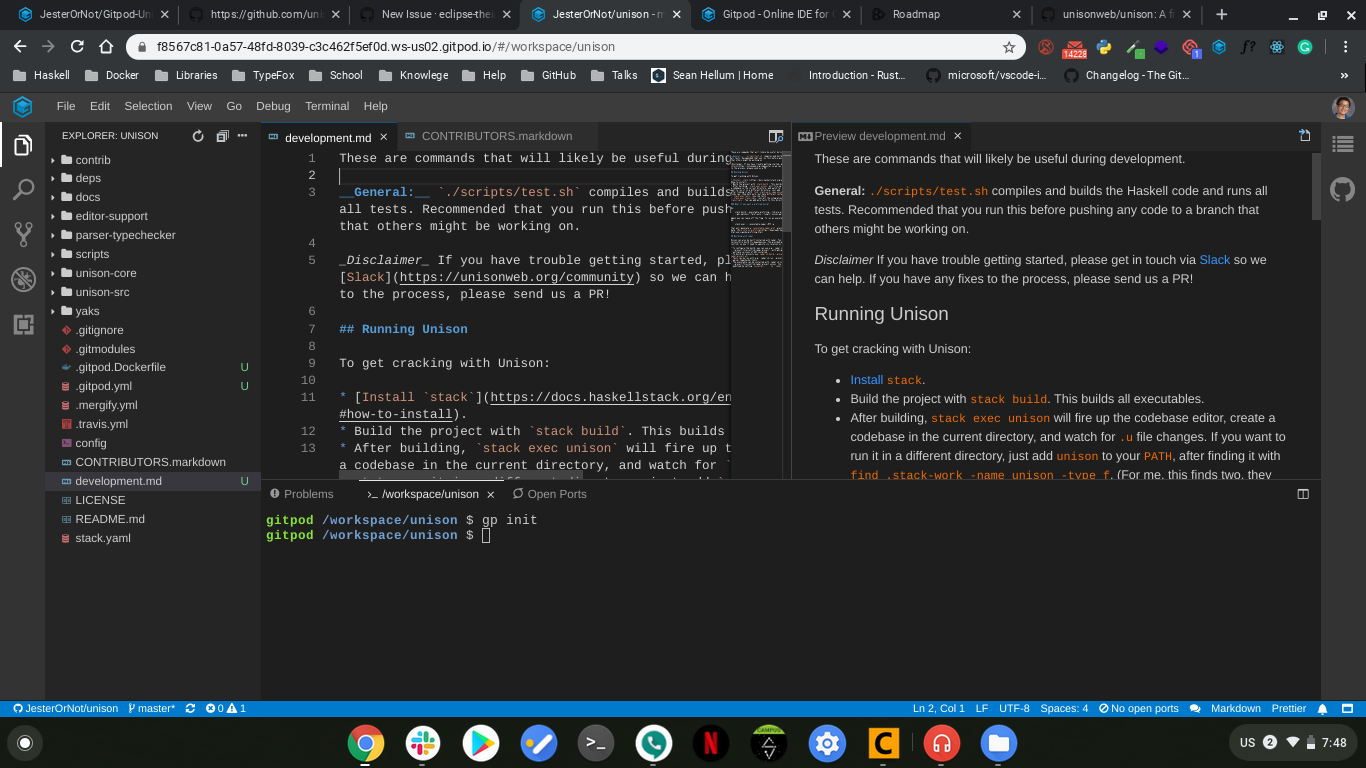The image size is (1366, 768).
Task: Click the Gitpod logo in the menu bar
Action: [x=22, y=106]
